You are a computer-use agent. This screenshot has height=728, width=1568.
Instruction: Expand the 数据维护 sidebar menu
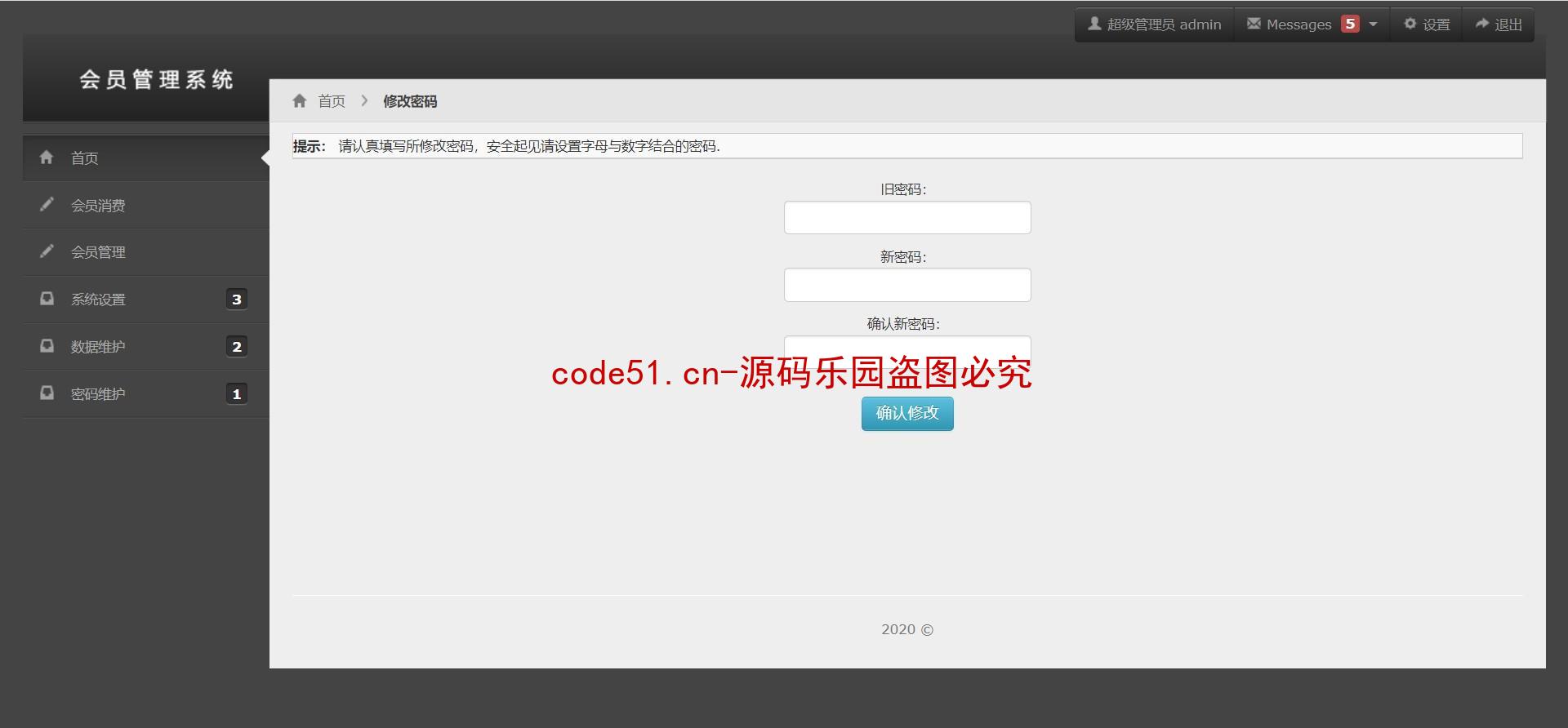pyautogui.click(x=145, y=347)
